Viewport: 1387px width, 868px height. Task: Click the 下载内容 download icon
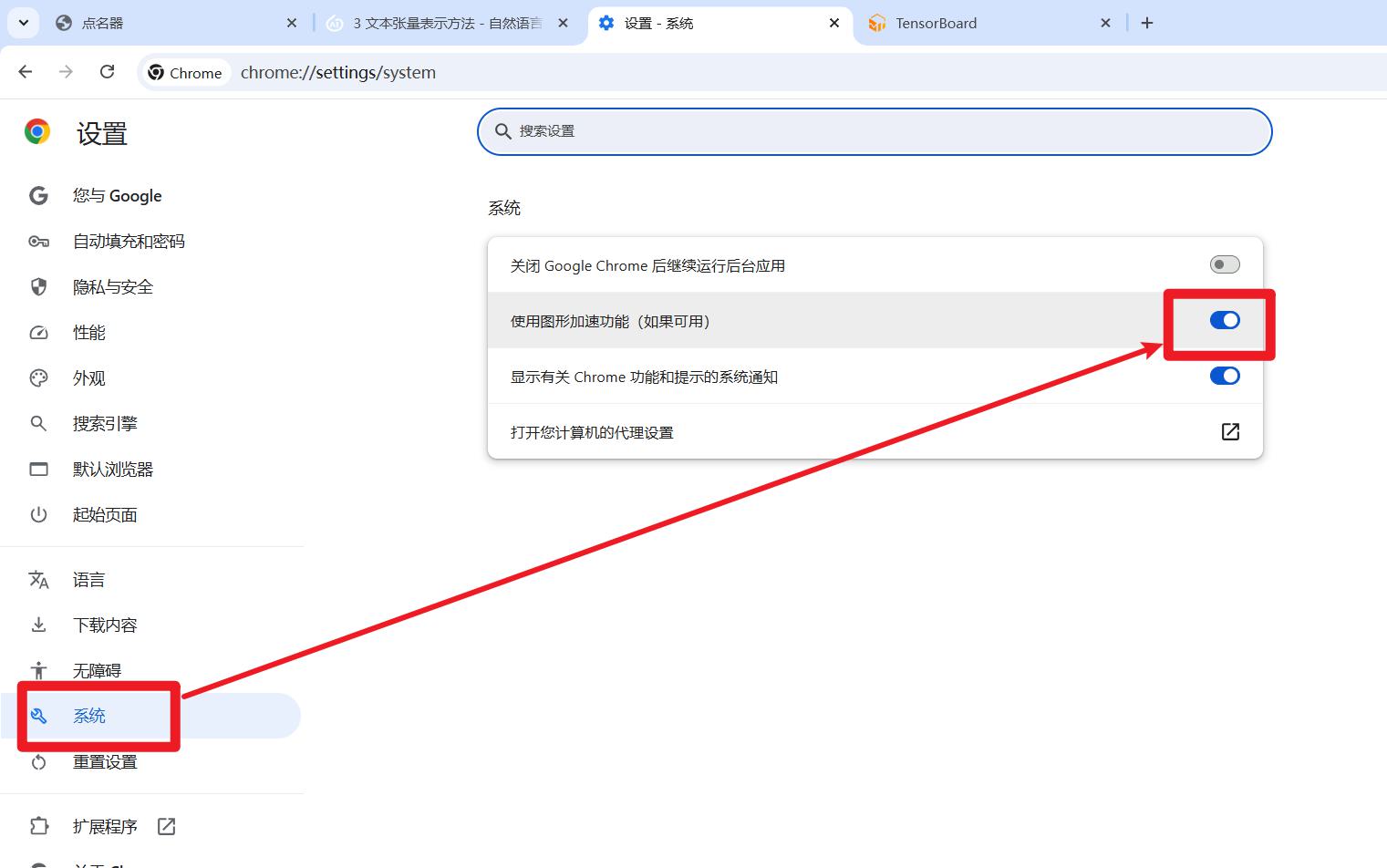click(38, 625)
